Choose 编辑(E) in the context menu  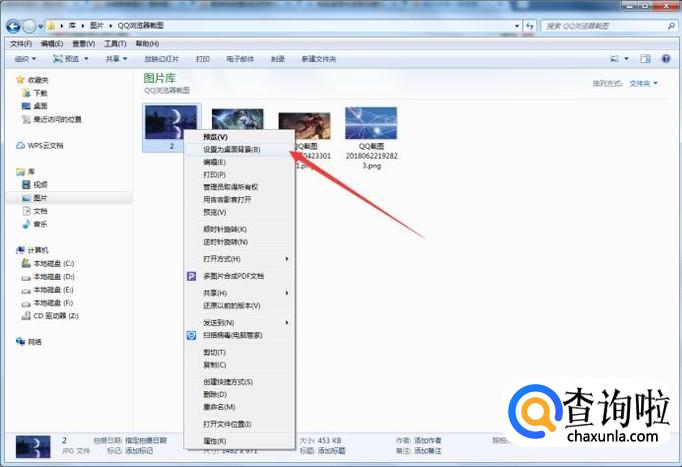(x=238, y=162)
